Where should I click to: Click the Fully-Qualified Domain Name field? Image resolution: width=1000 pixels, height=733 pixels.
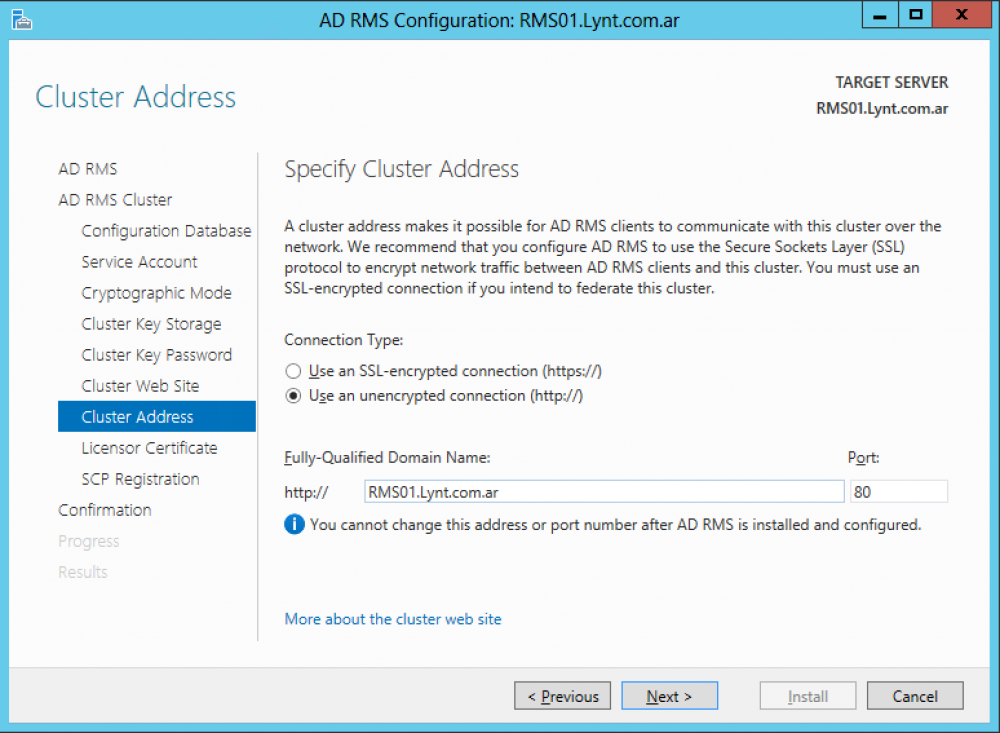click(604, 492)
